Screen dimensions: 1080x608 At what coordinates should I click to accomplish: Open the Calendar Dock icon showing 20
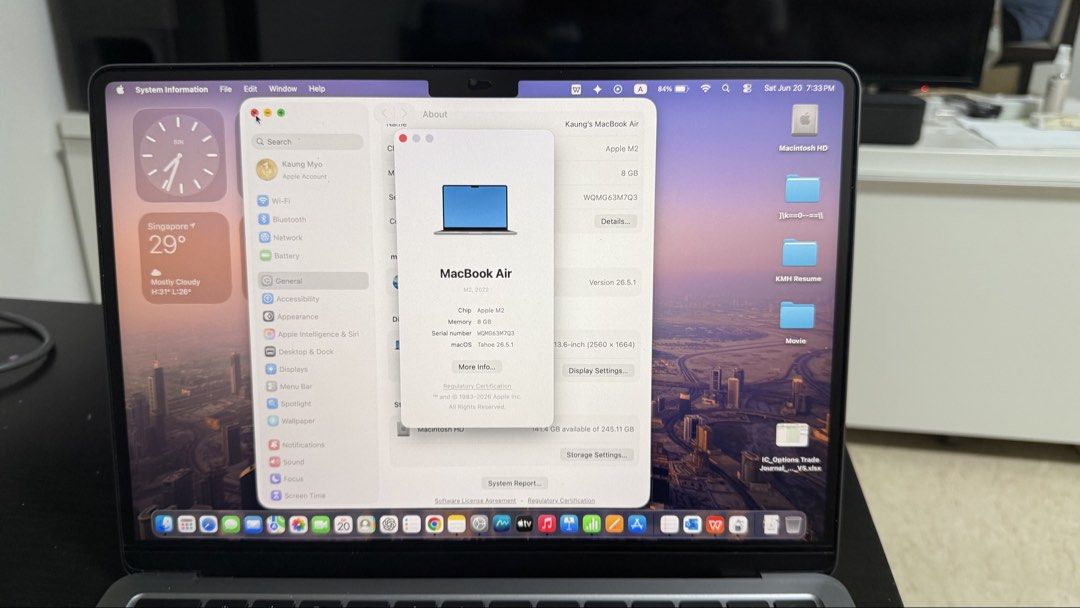click(x=343, y=525)
